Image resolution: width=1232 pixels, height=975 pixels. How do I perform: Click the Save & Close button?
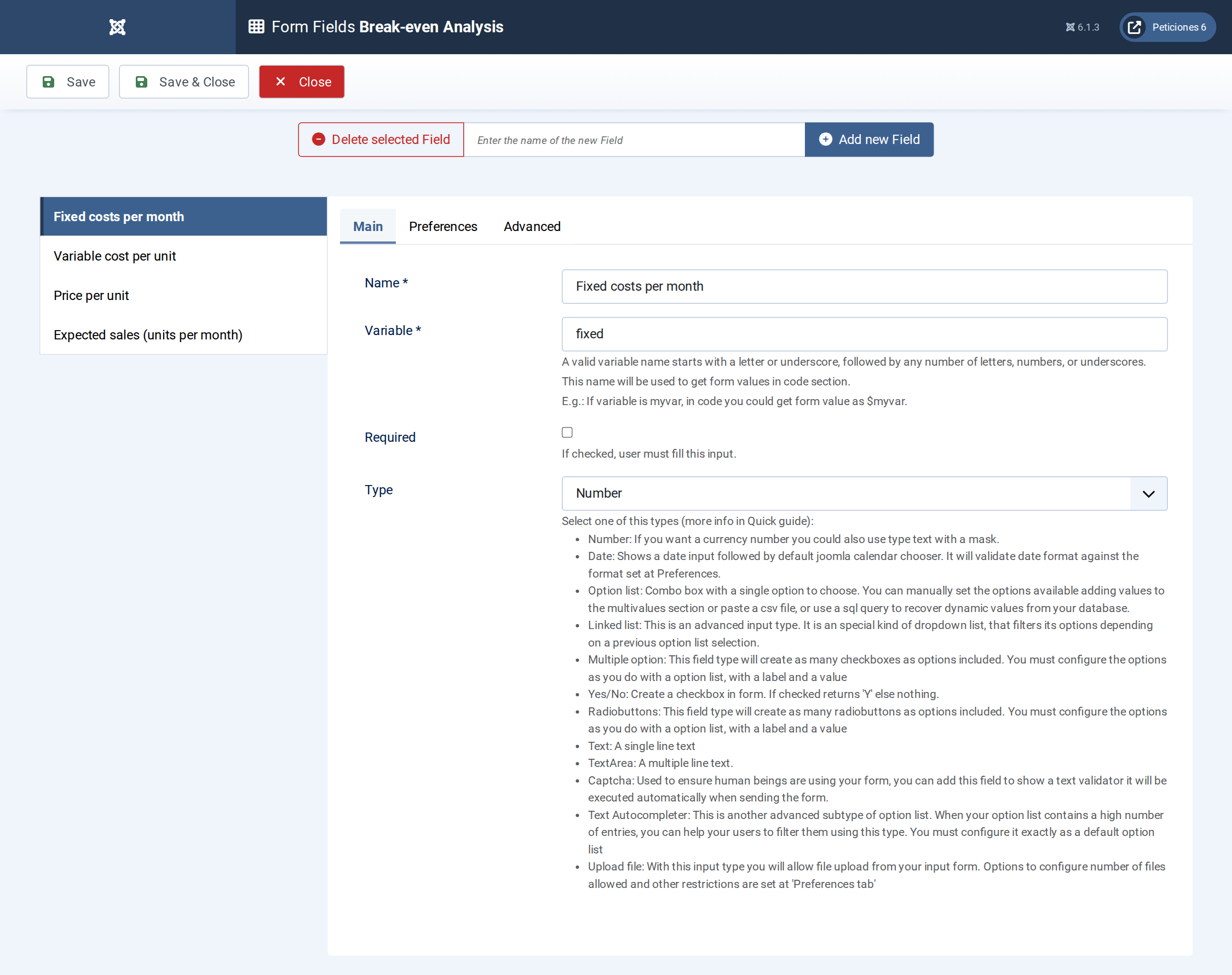[x=184, y=82]
